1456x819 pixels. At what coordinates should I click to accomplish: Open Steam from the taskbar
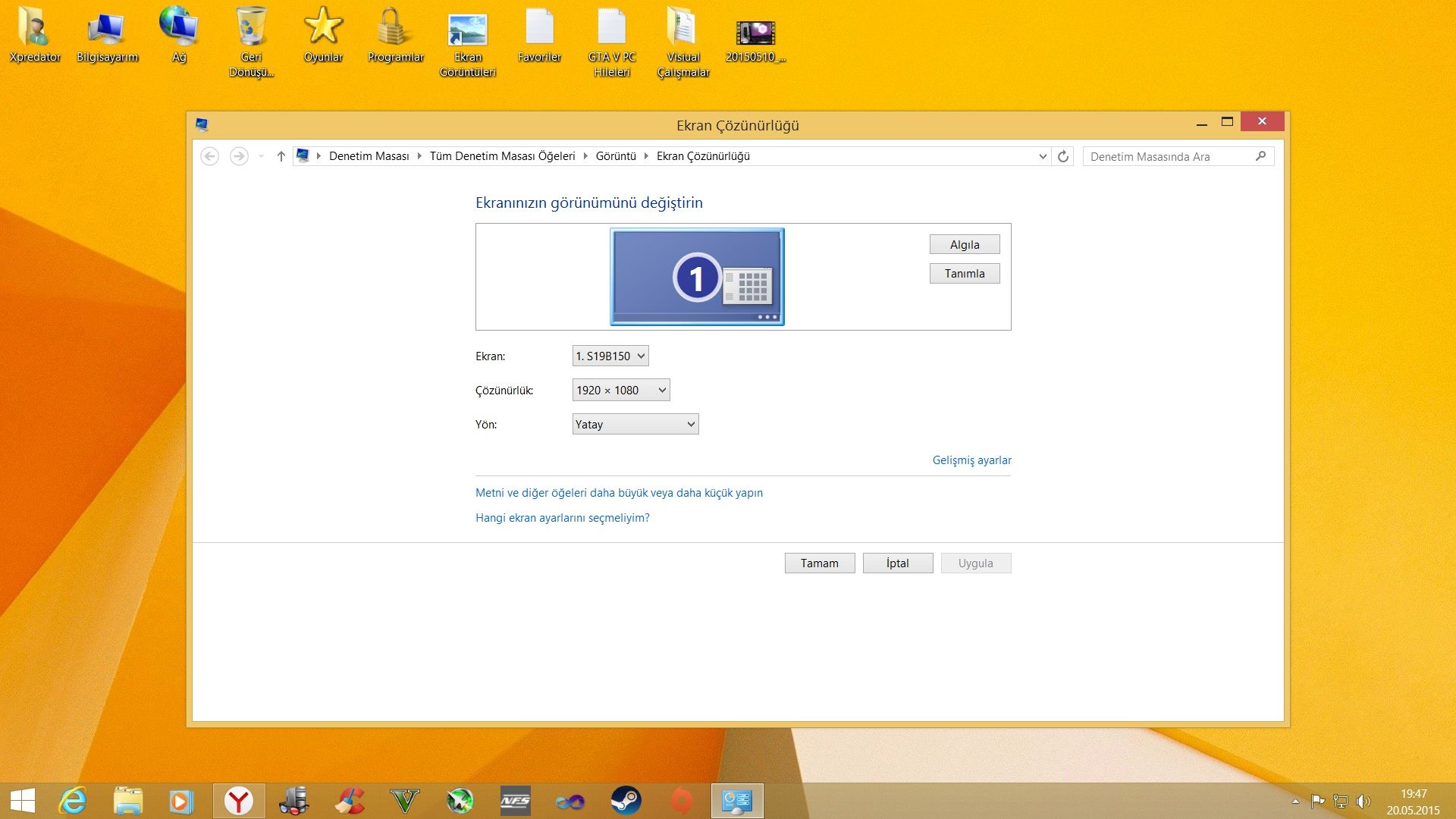626,801
